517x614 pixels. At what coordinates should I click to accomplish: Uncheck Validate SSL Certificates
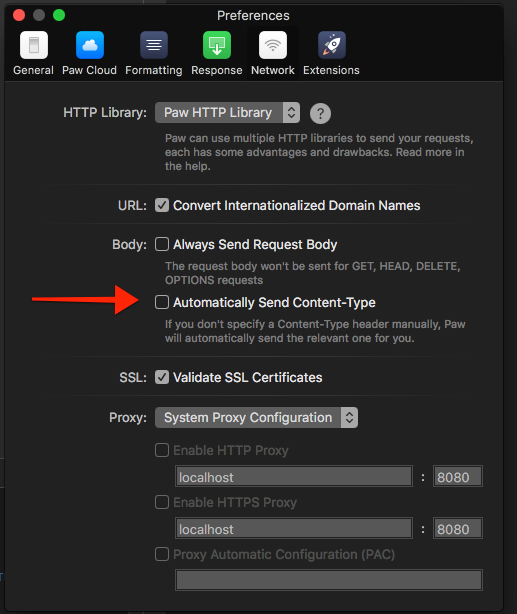pyautogui.click(x=162, y=377)
